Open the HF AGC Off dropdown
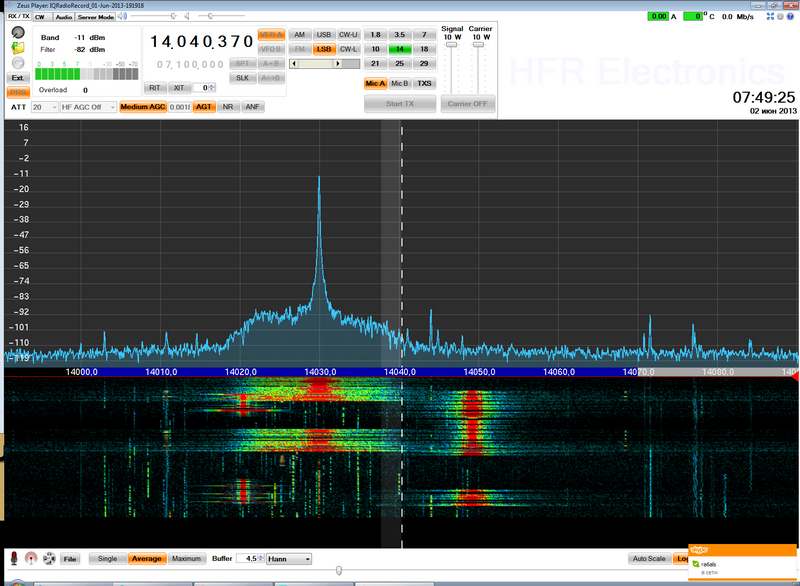The image size is (800, 586). pyautogui.click(x=87, y=106)
